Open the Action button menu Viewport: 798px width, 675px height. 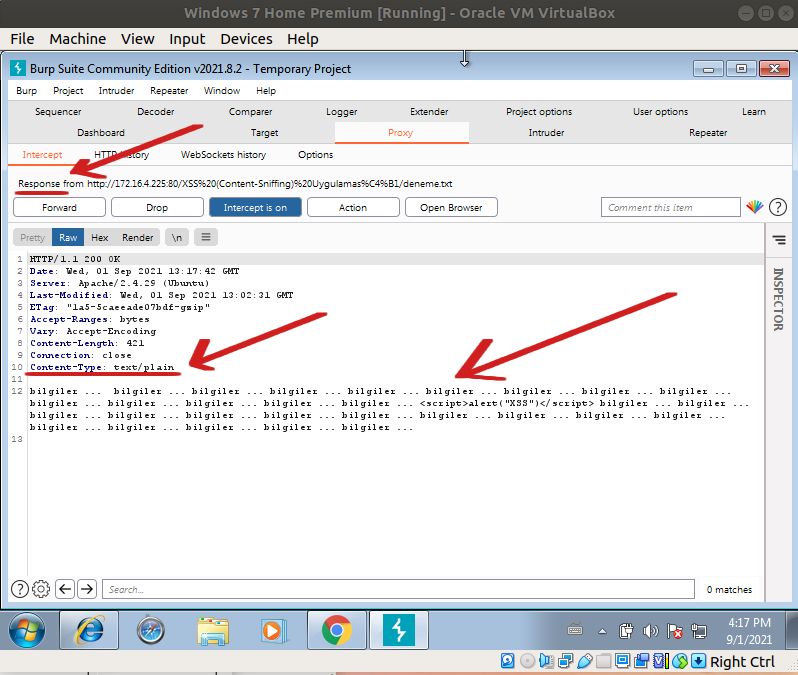pyautogui.click(x=353, y=207)
